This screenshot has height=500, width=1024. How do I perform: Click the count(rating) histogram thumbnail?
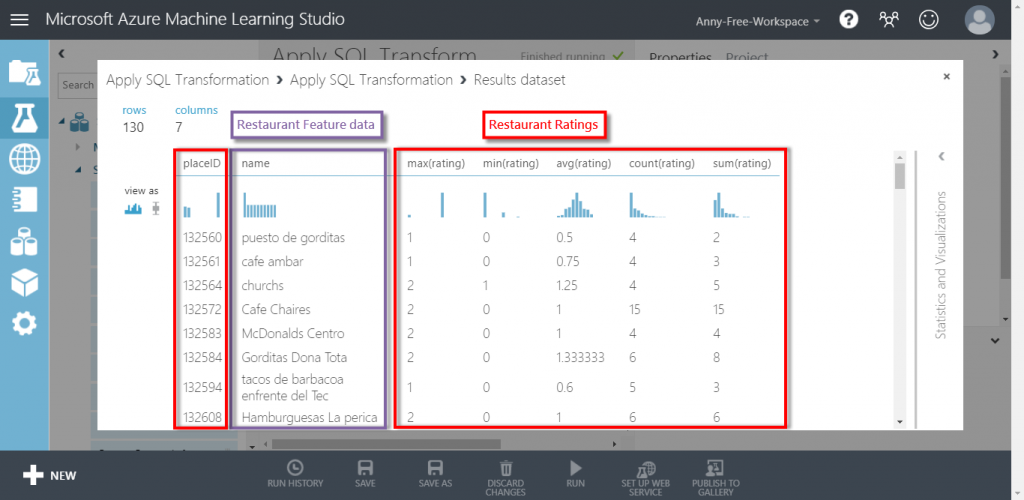pyautogui.click(x=647, y=204)
